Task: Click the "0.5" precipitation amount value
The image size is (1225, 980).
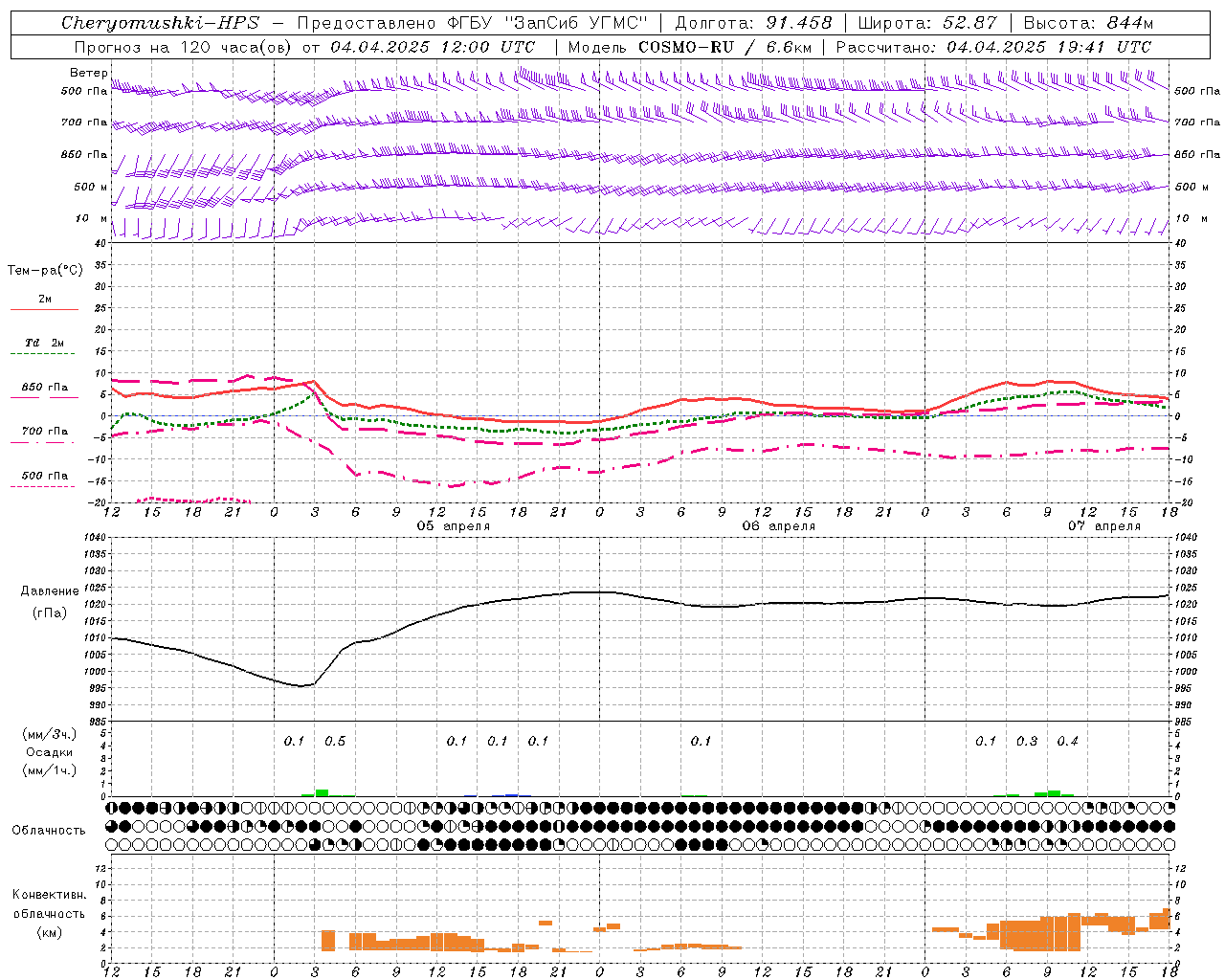Action: (335, 742)
